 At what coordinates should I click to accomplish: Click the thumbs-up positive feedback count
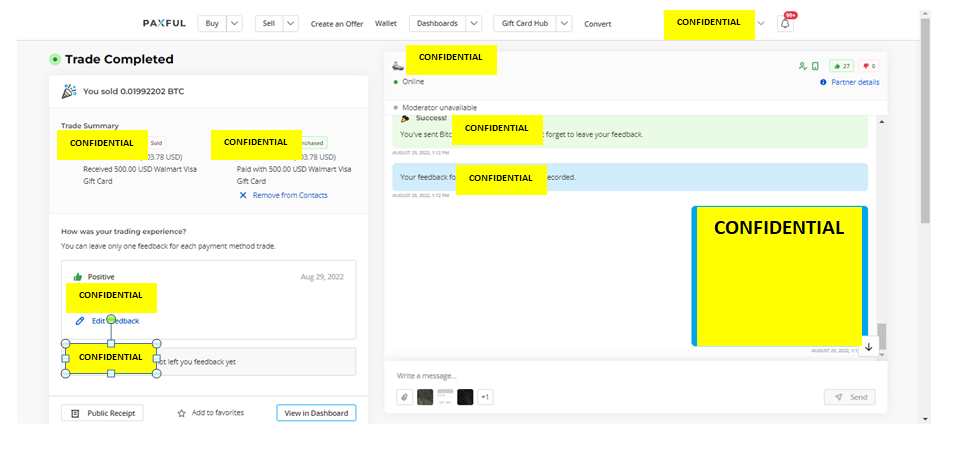[842, 66]
